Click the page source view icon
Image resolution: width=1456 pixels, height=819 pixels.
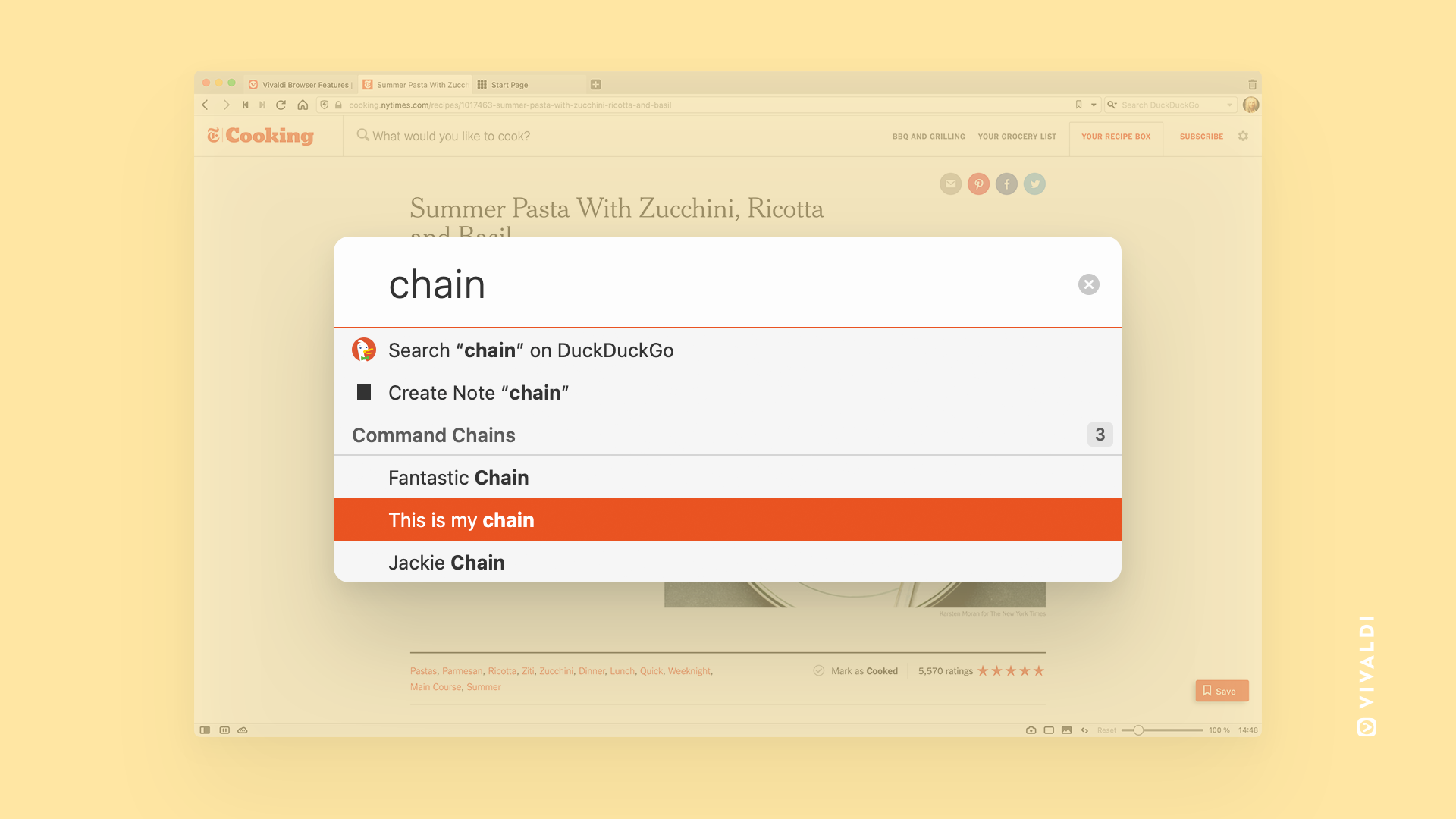click(x=1083, y=729)
